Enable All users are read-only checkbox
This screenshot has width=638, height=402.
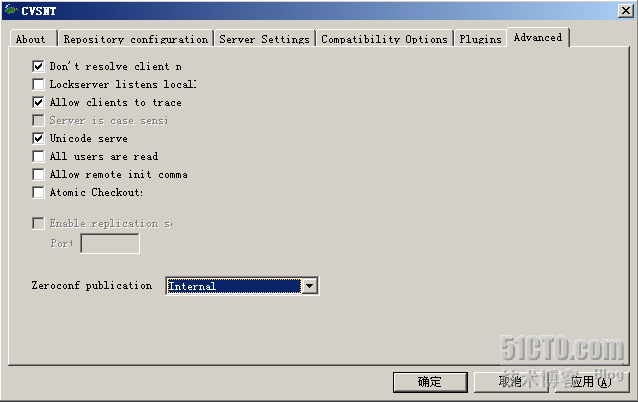point(39,156)
